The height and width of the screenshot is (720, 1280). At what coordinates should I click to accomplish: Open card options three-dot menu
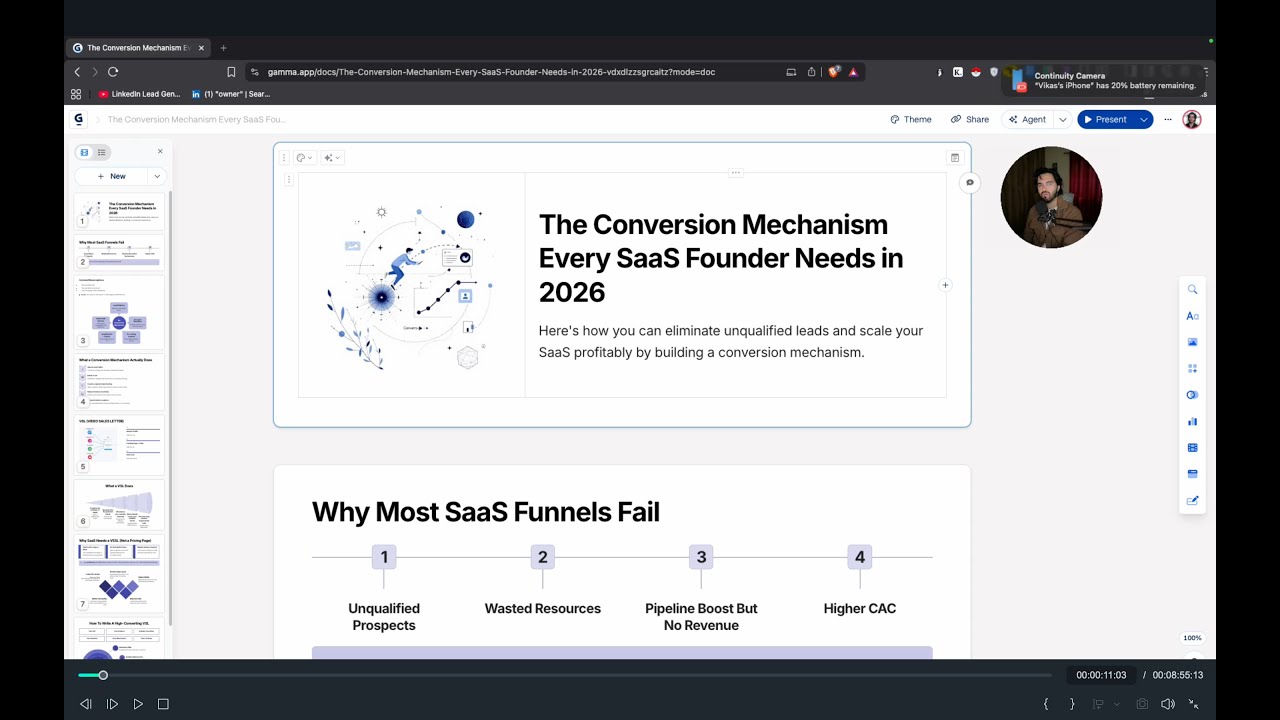coord(284,157)
